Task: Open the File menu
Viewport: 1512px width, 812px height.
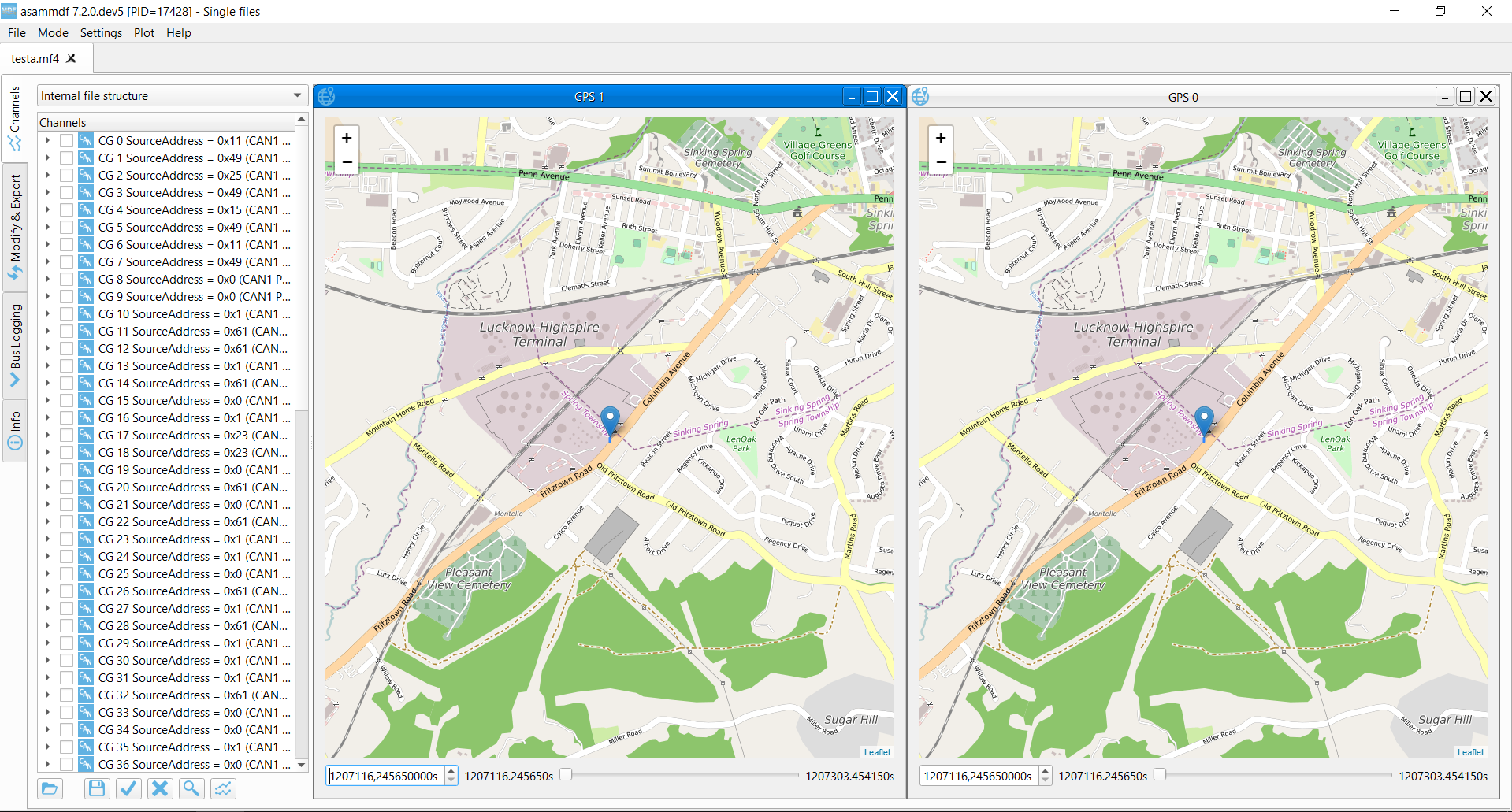Action: (17, 32)
